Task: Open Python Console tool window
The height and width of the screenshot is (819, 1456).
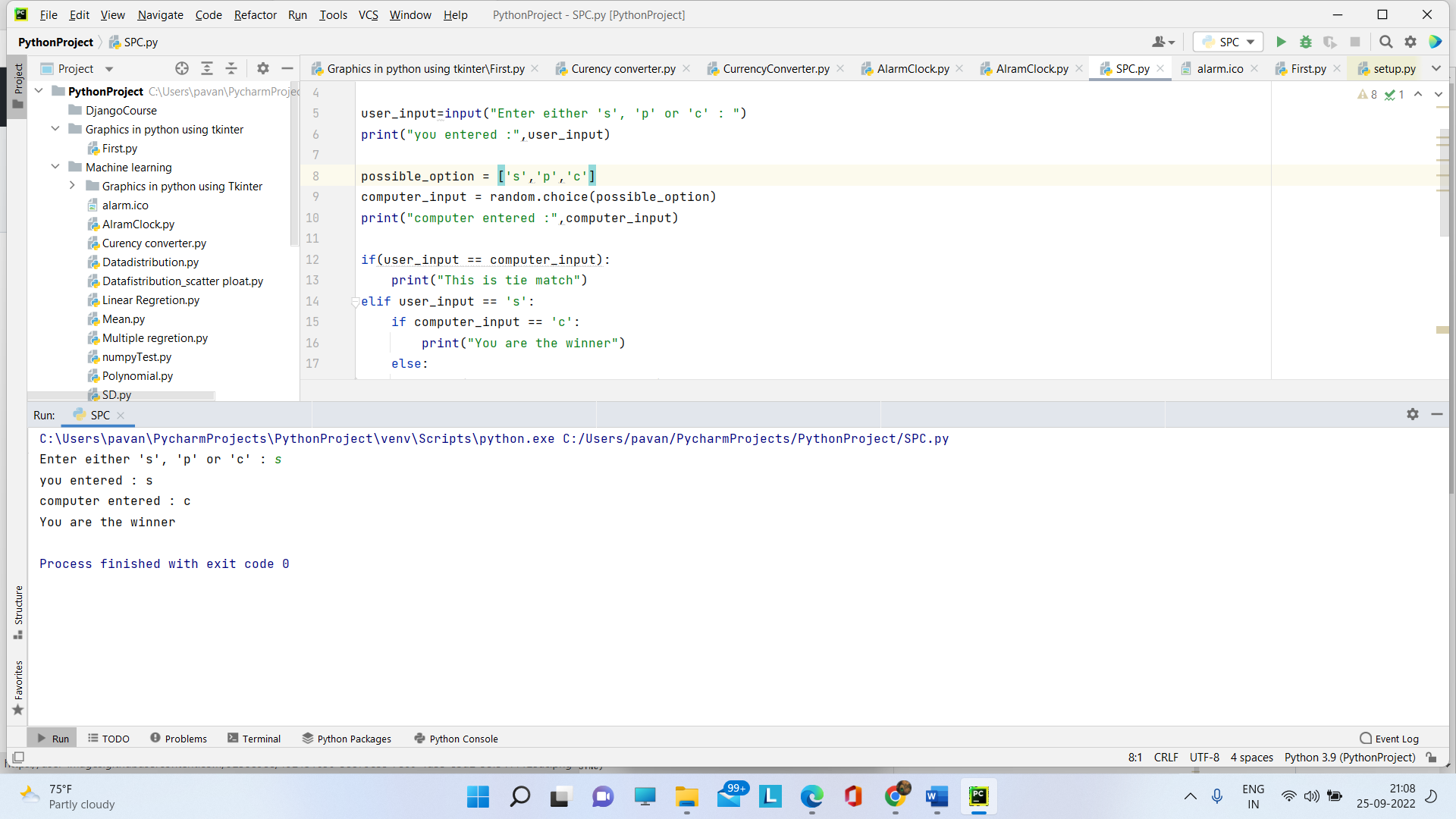Action: tap(456, 739)
